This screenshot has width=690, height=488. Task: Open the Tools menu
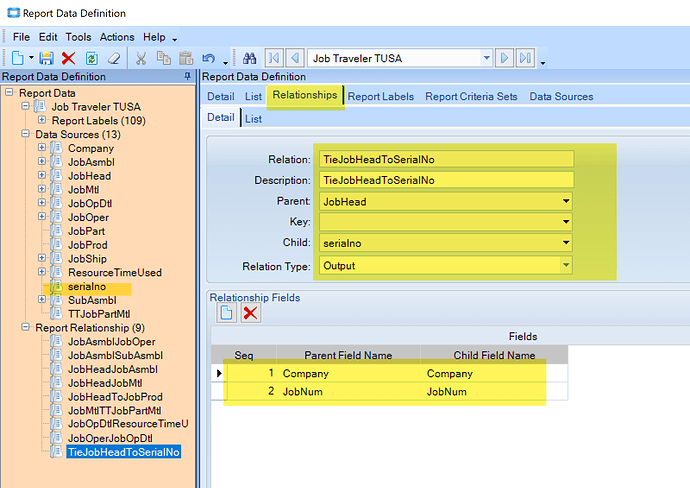(78, 37)
